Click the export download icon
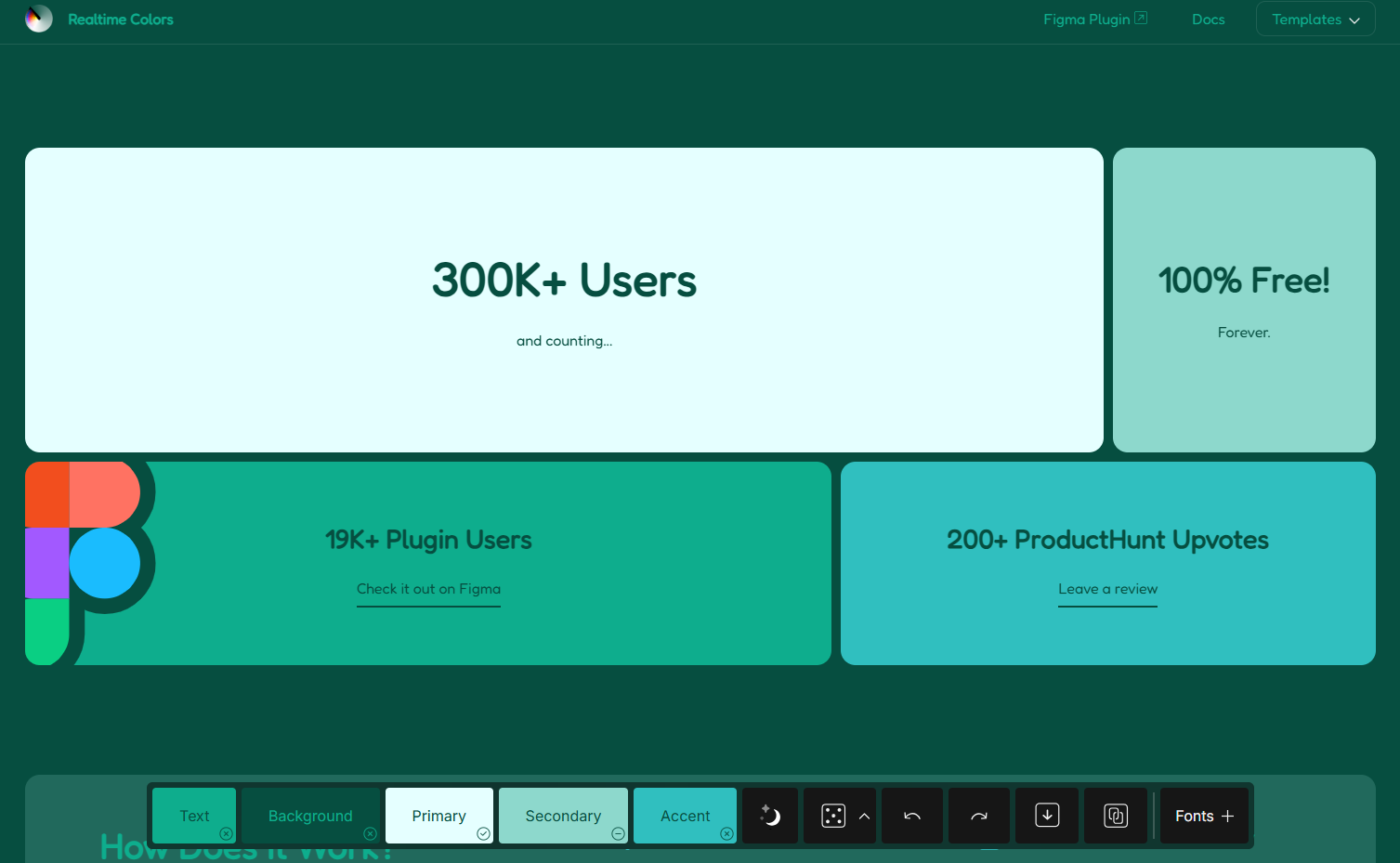The image size is (1400, 863). 1047,816
